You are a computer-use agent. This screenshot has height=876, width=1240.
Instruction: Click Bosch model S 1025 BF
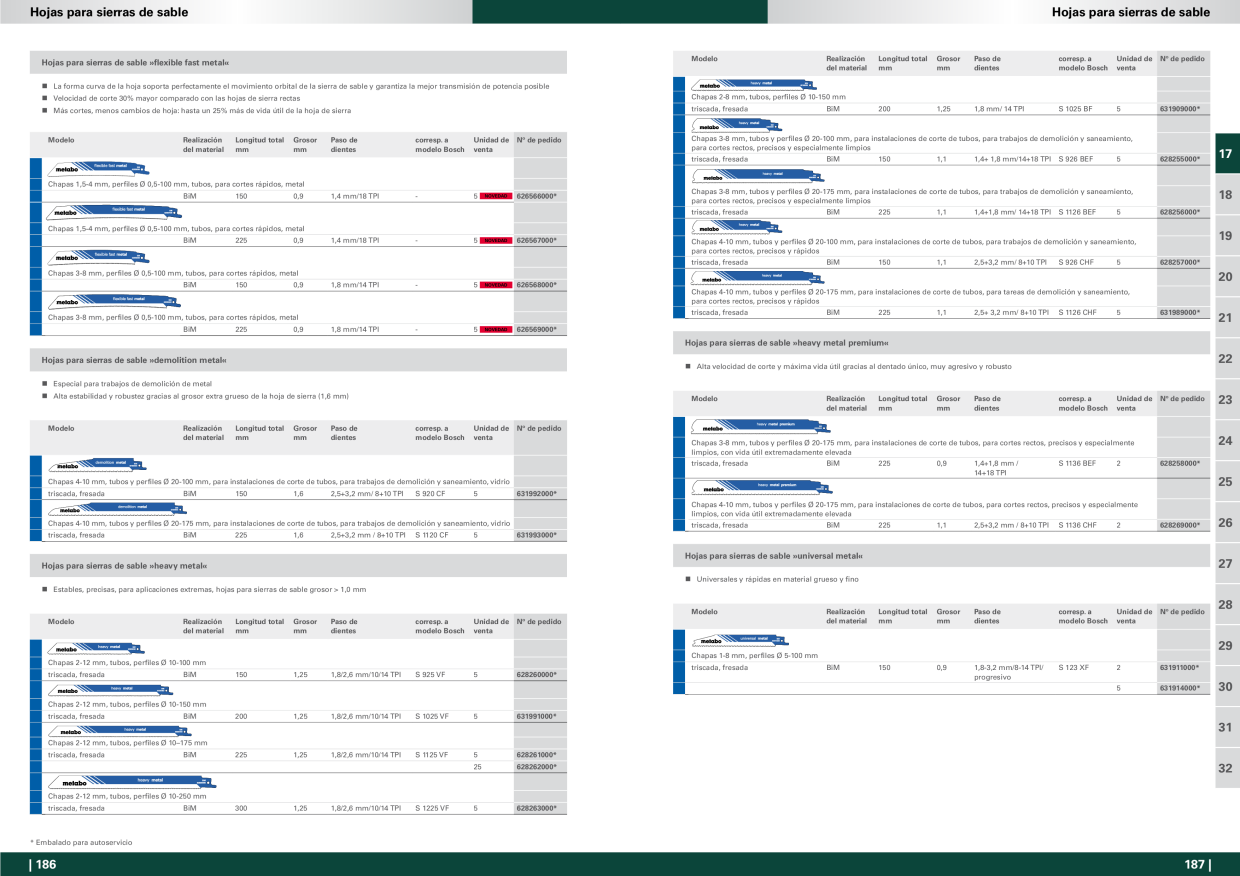(1075, 108)
